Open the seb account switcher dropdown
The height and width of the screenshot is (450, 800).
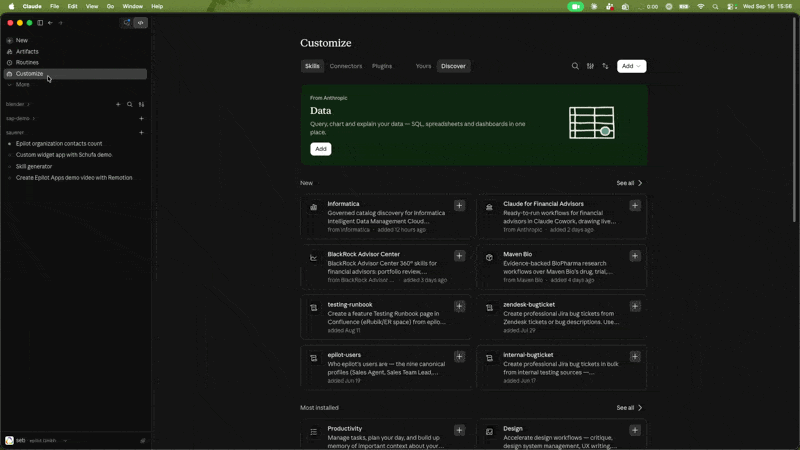pyautogui.click(x=36, y=440)
